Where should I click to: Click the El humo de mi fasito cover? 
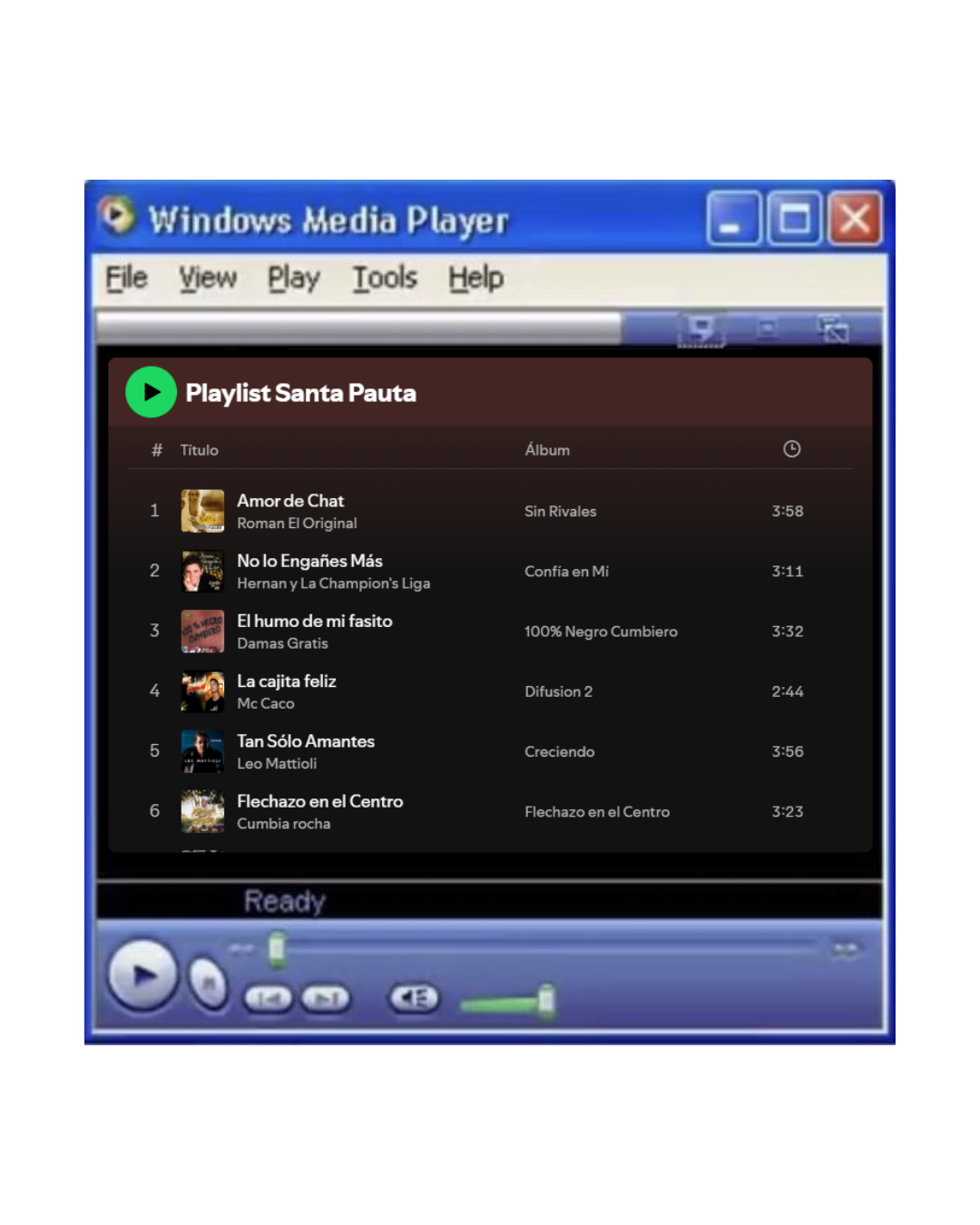pos(202,631)
